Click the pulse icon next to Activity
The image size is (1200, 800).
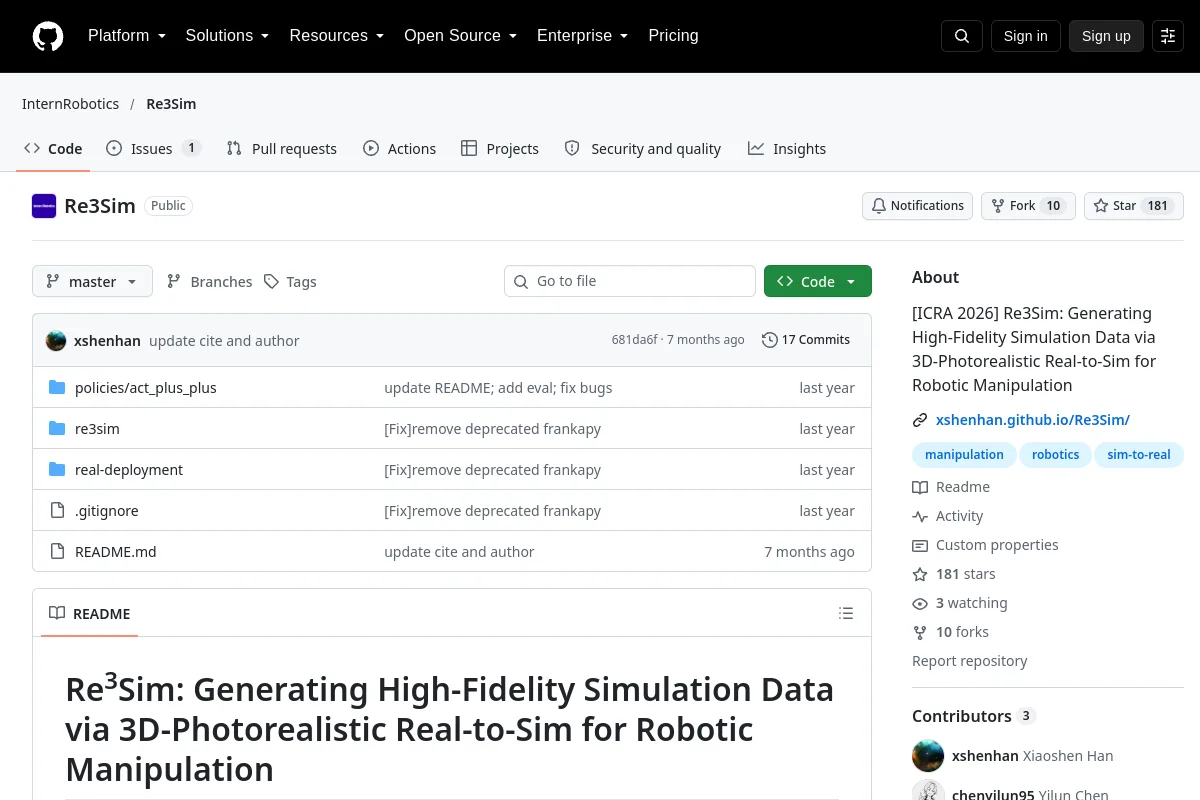tap(920, 516)
